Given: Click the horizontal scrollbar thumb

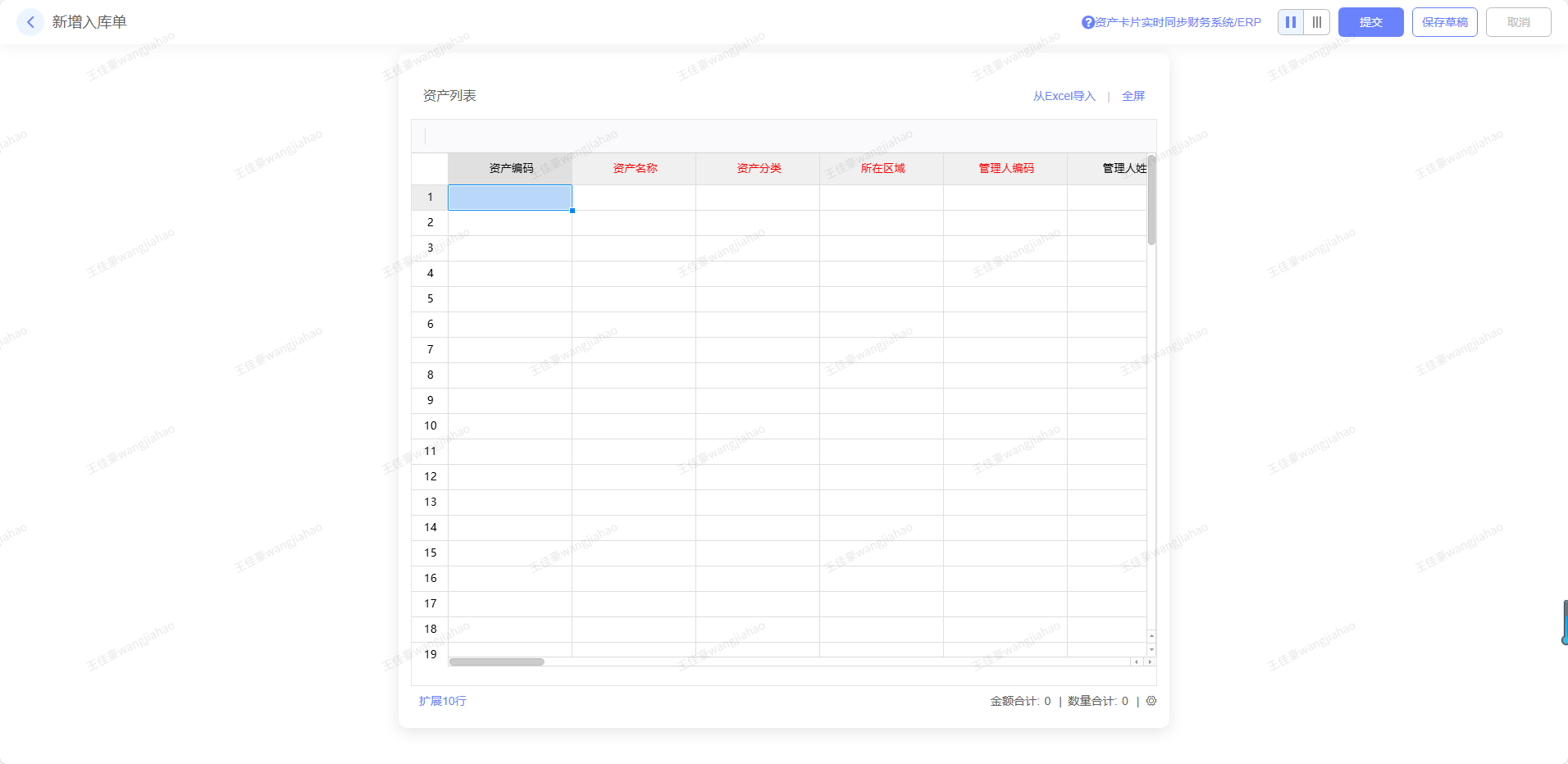Looking at the screenshot, I should click(x=496, y=662).
